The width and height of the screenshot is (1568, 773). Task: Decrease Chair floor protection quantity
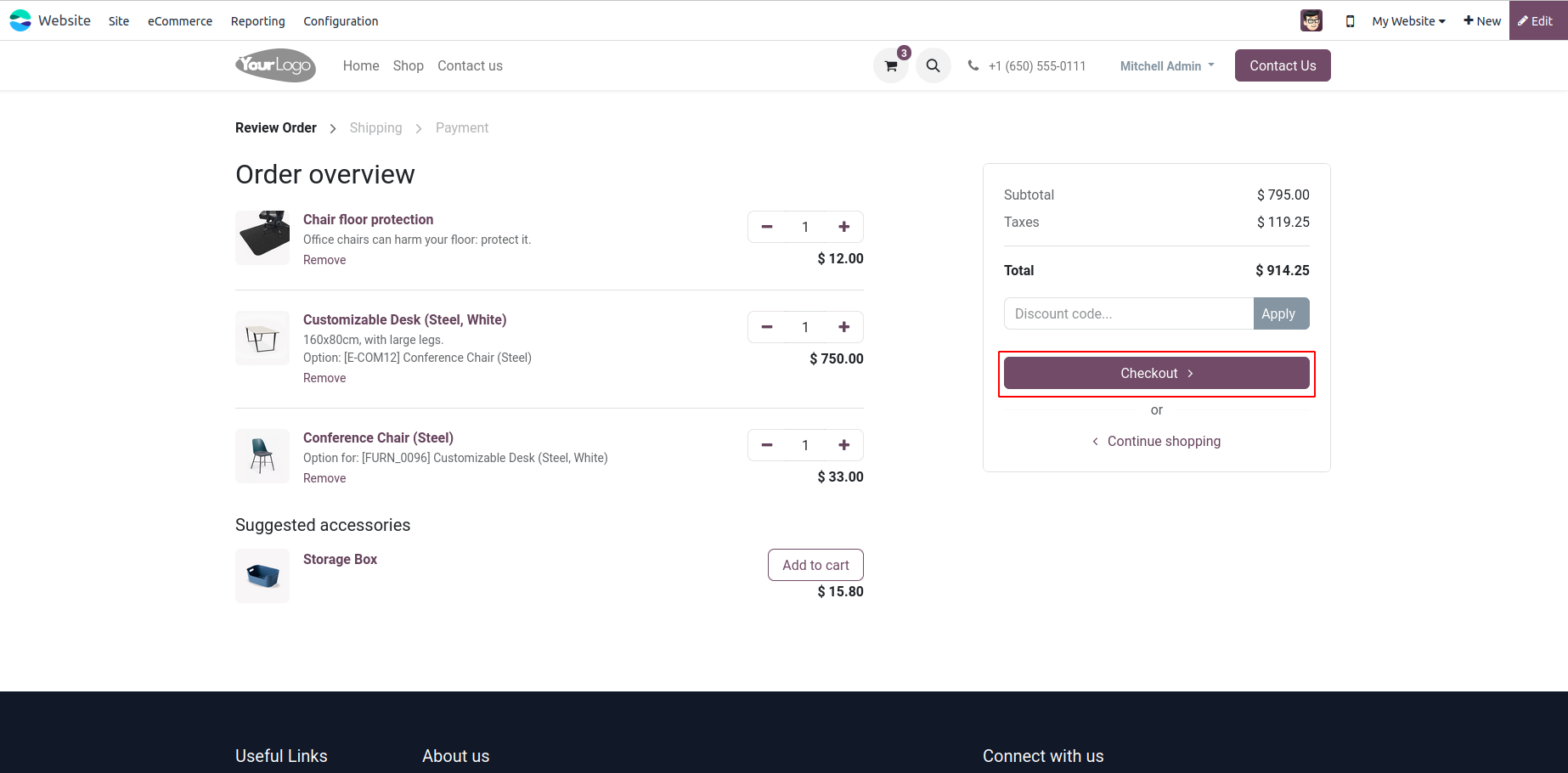(x=767, y=227)
